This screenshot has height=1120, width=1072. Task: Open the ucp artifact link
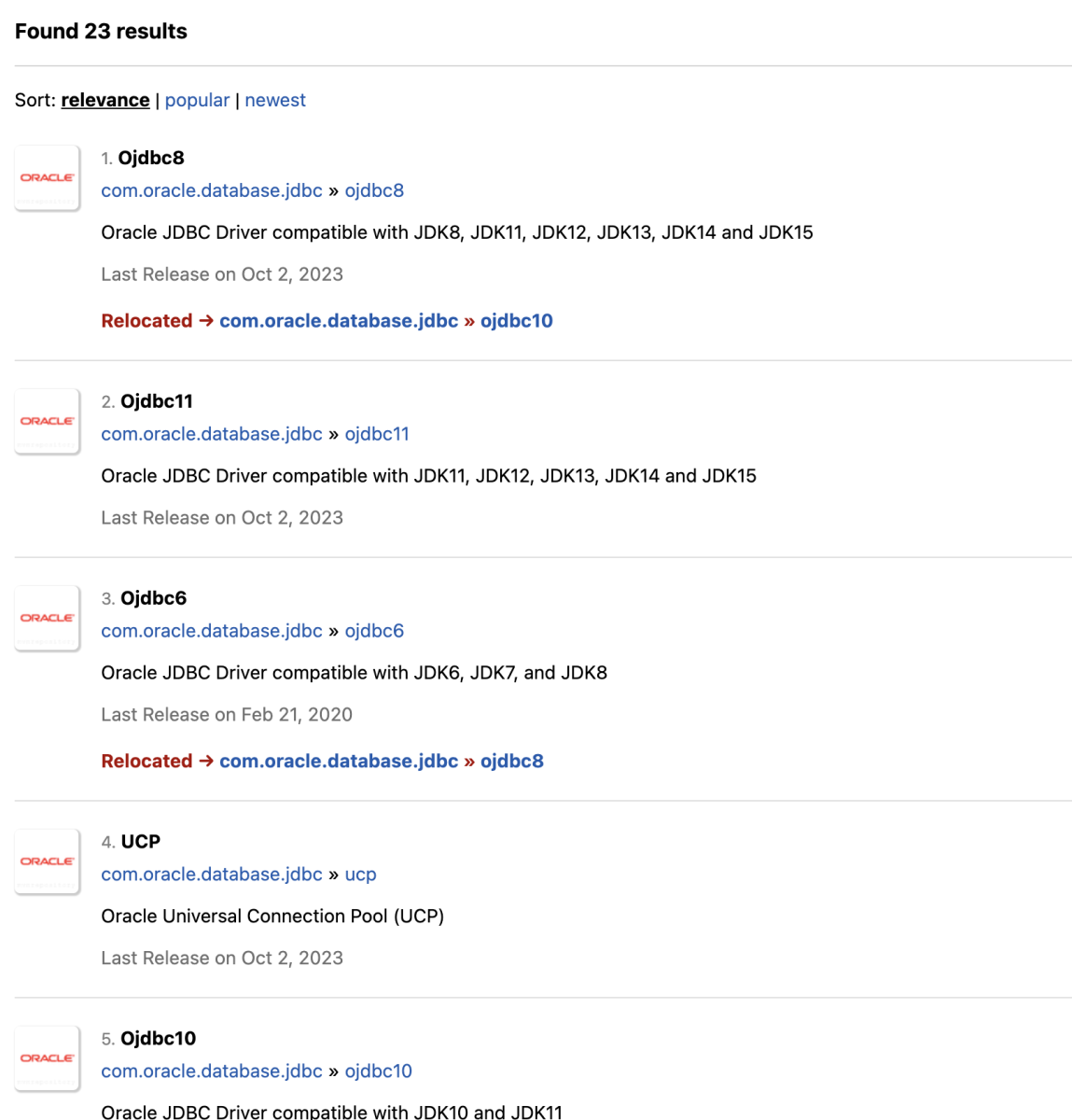click(361, 875)
